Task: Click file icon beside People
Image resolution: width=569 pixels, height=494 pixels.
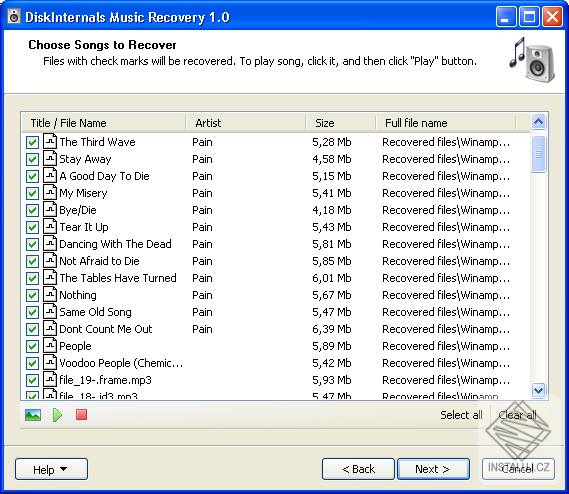Action: (x=50, y=346)
